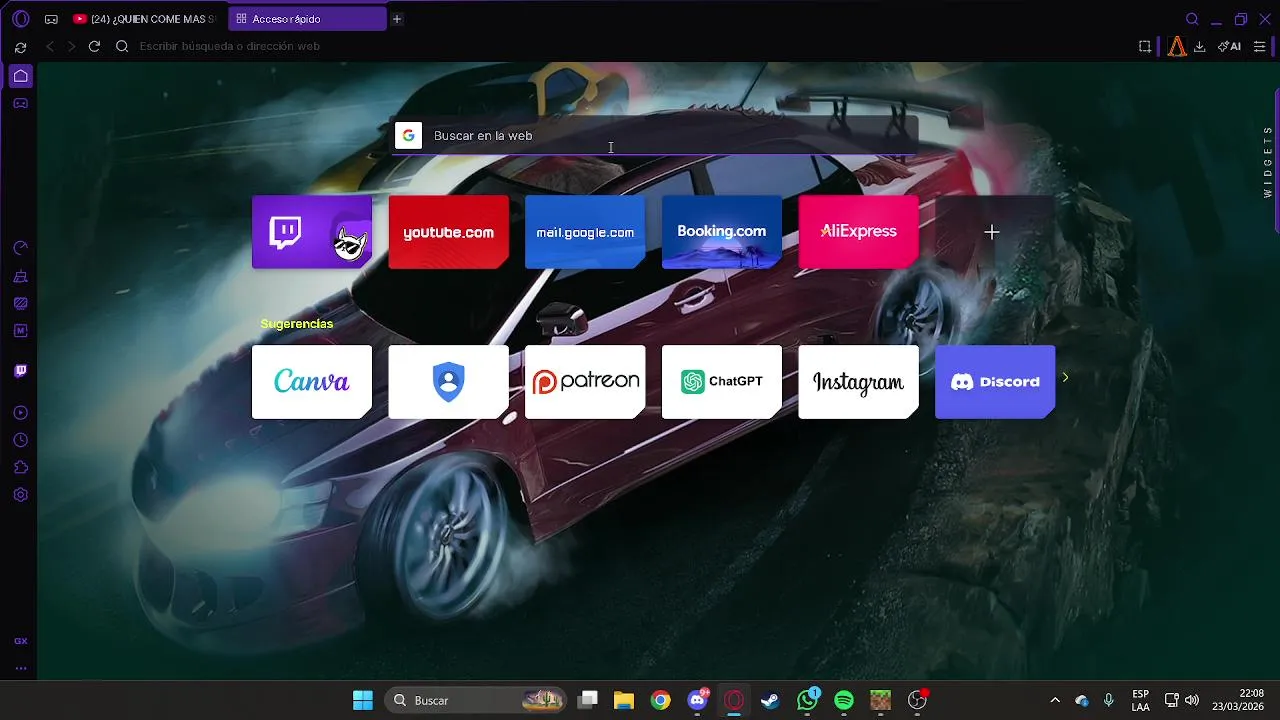Viewport: 1280px width, 720px height.
Task: Open the downloads arrow icon
Action: [x=1200, y=46]
